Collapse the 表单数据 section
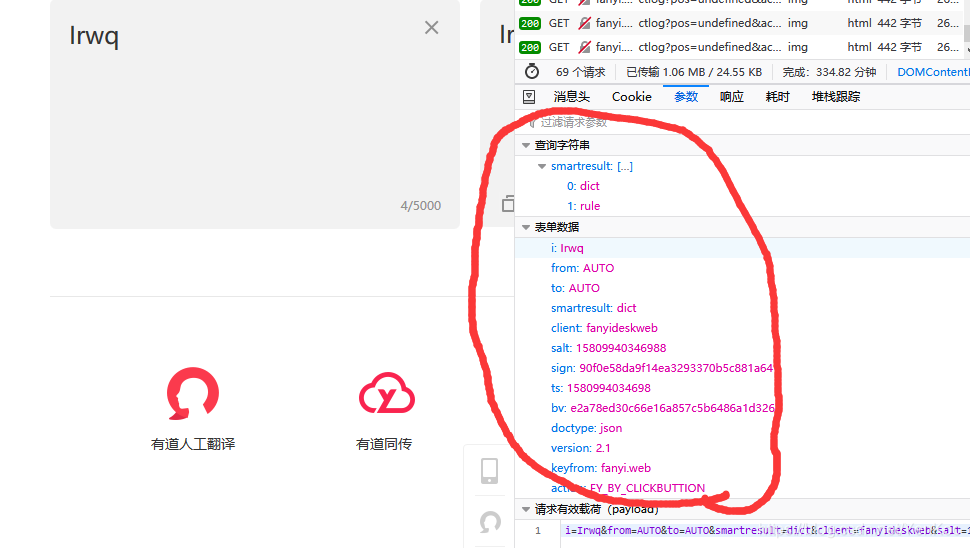Viewport: 970px width, 548px height. 526,228
